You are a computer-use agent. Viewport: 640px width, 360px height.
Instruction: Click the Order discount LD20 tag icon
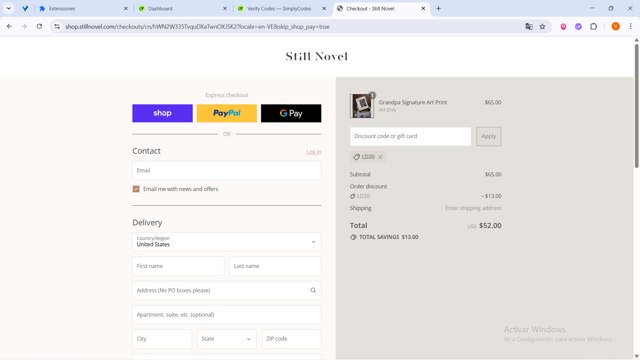pos(353,196)
